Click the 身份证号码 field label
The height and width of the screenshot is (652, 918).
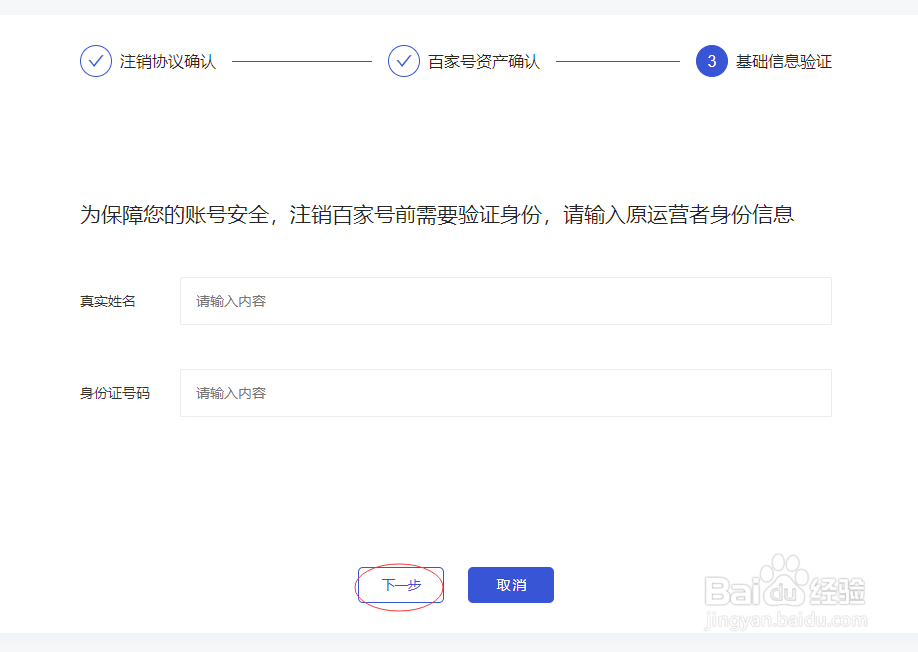(x=115, y=393)
